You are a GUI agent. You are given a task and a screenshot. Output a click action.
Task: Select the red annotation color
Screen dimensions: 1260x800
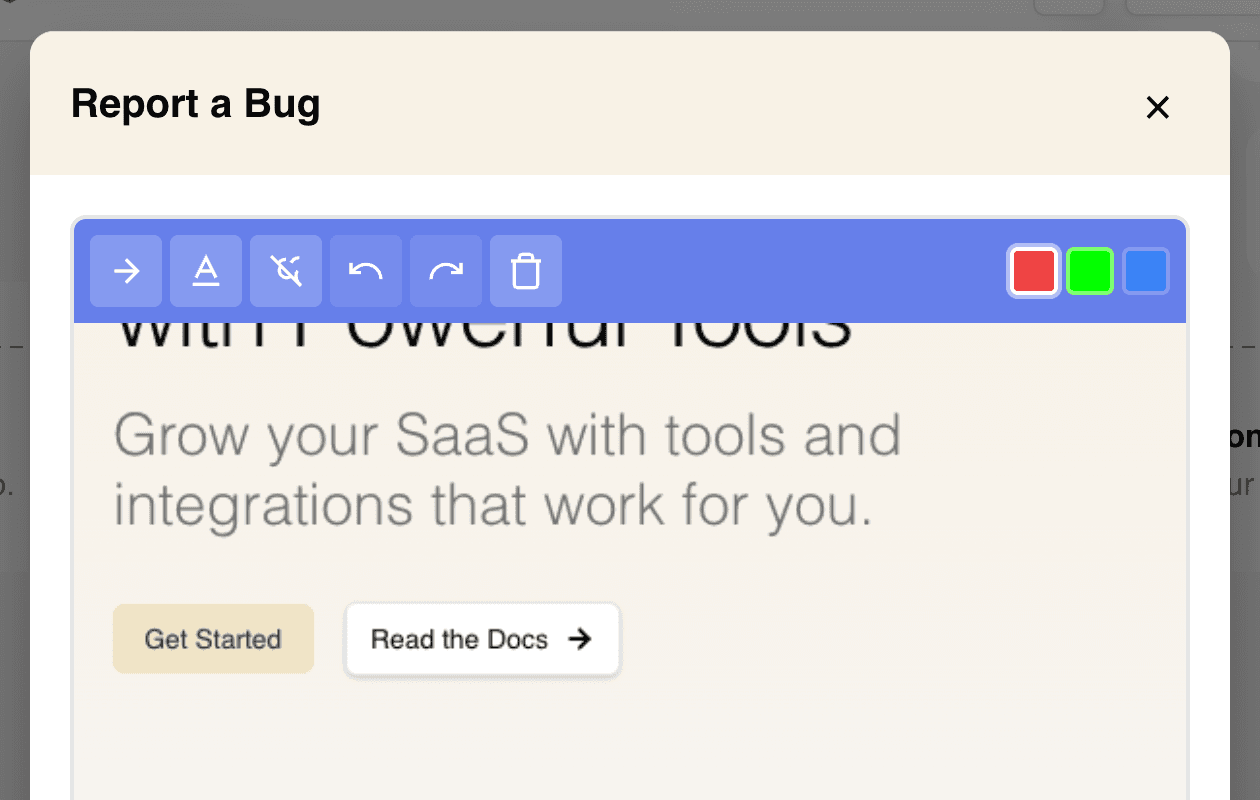(1034, 271)
